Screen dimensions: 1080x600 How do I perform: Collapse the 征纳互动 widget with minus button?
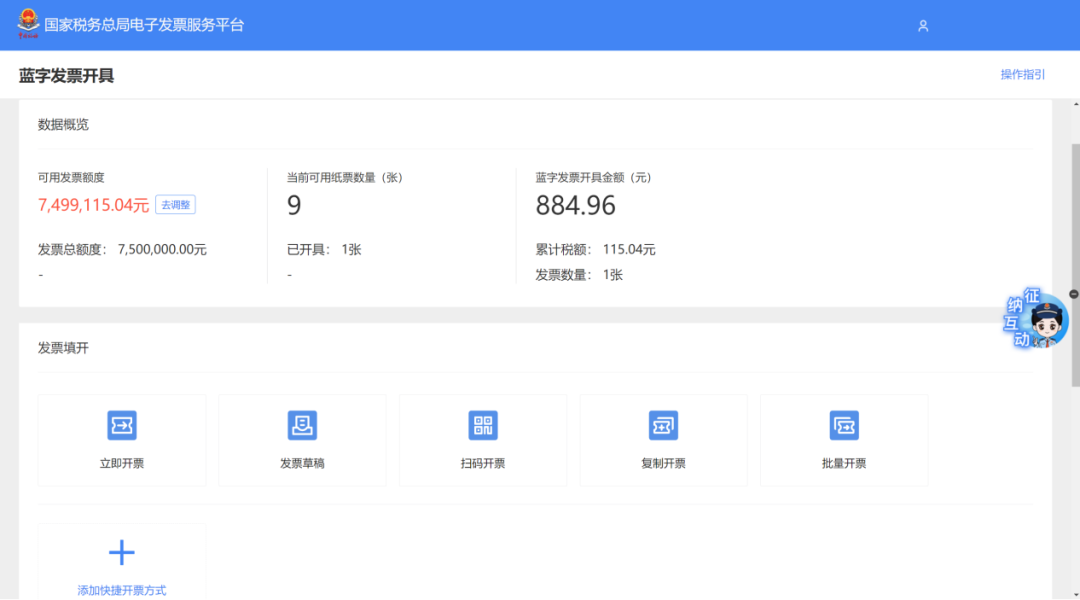1074,294
